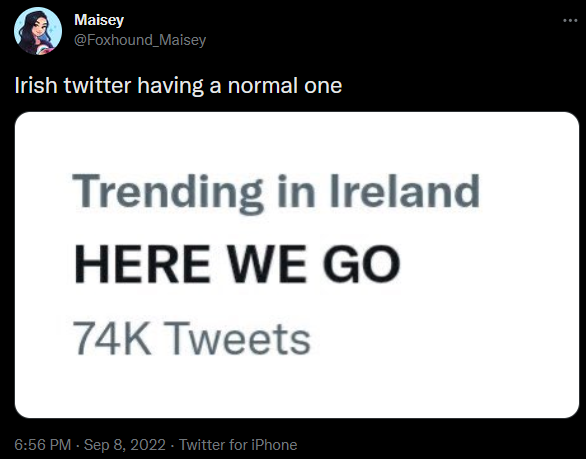
Task: Click the word Ireland in the image
Action: [404, 191]
